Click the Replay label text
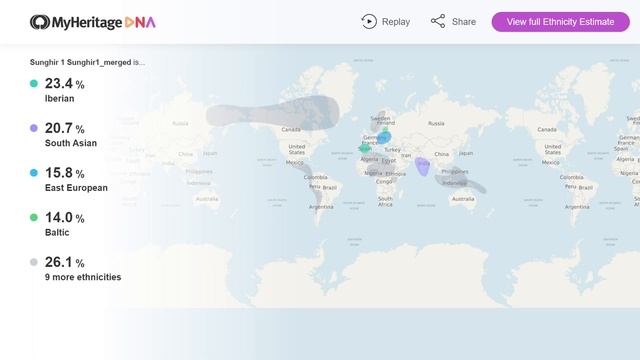 (x=396, y=22)
